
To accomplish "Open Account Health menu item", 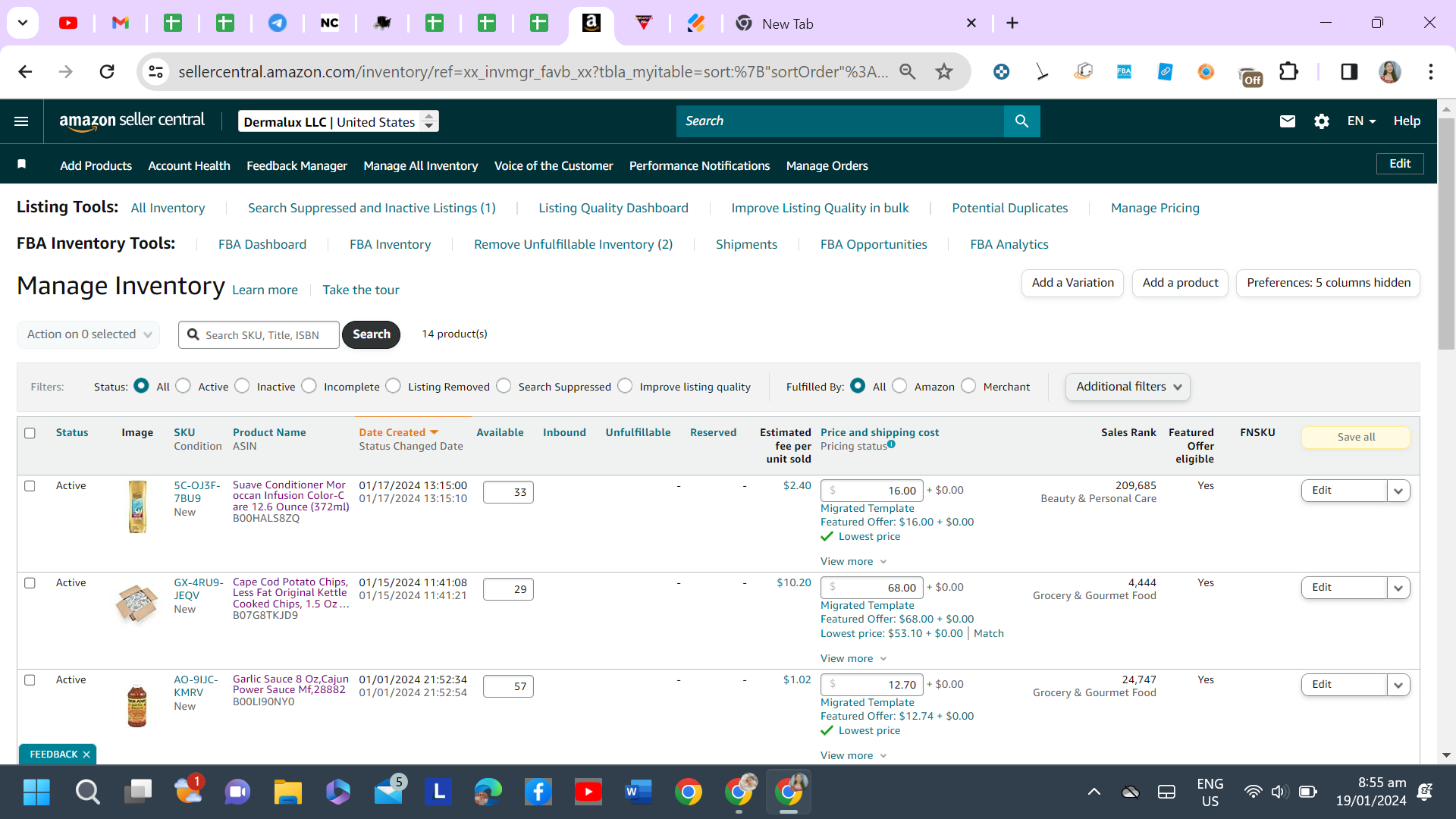I will click(189, 165).
